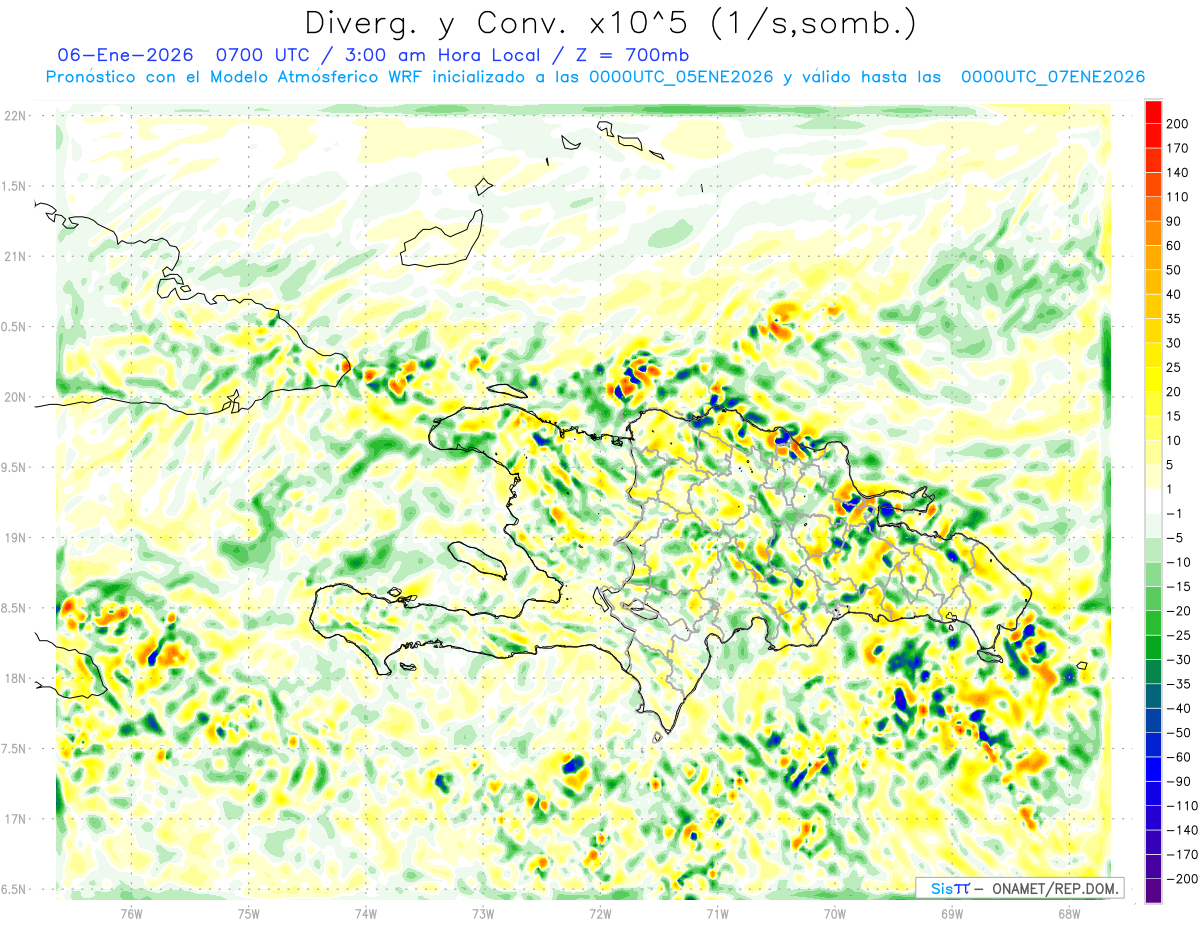
Task: Click the '69W' longitude label
Action: (951, 913)
